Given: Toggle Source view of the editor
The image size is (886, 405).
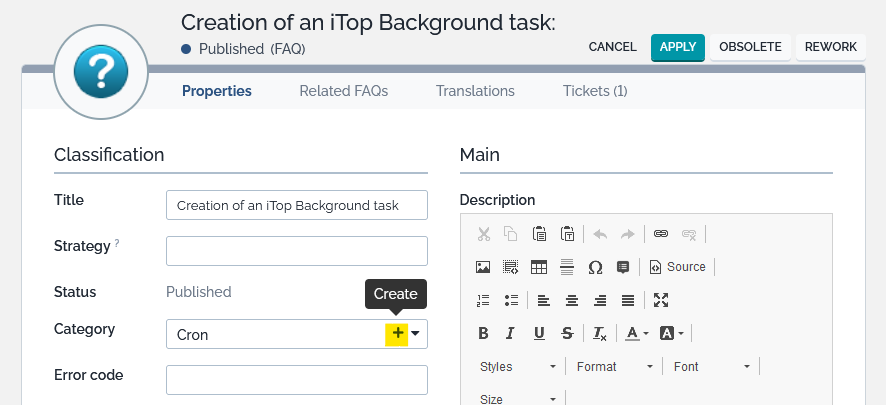Looking at the screenshot, I should click(677, 267).
